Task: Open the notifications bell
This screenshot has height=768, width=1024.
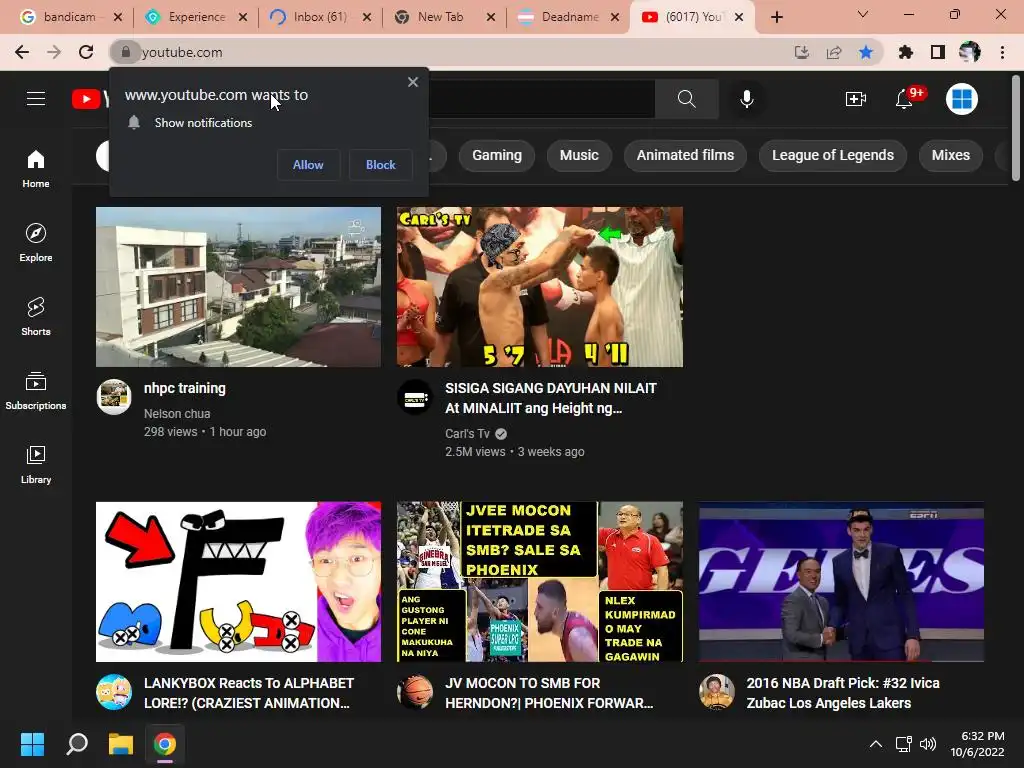Action: pyautogui.click(x=904, y=99)
